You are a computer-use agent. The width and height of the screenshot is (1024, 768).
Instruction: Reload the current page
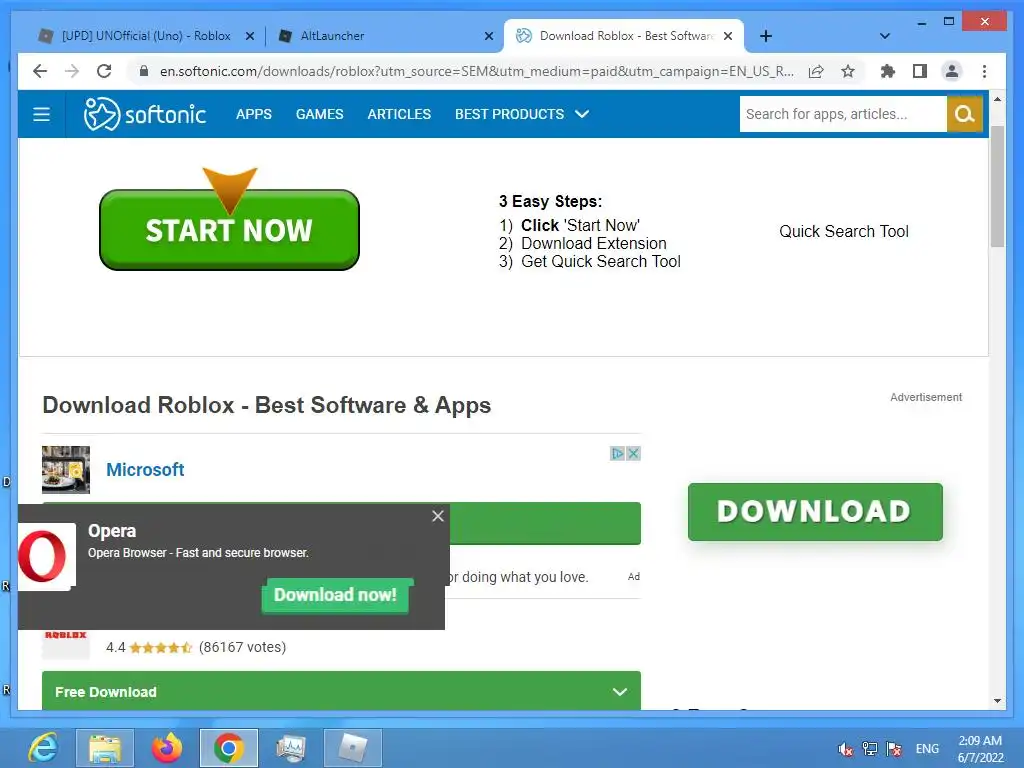tap(104, 71)
